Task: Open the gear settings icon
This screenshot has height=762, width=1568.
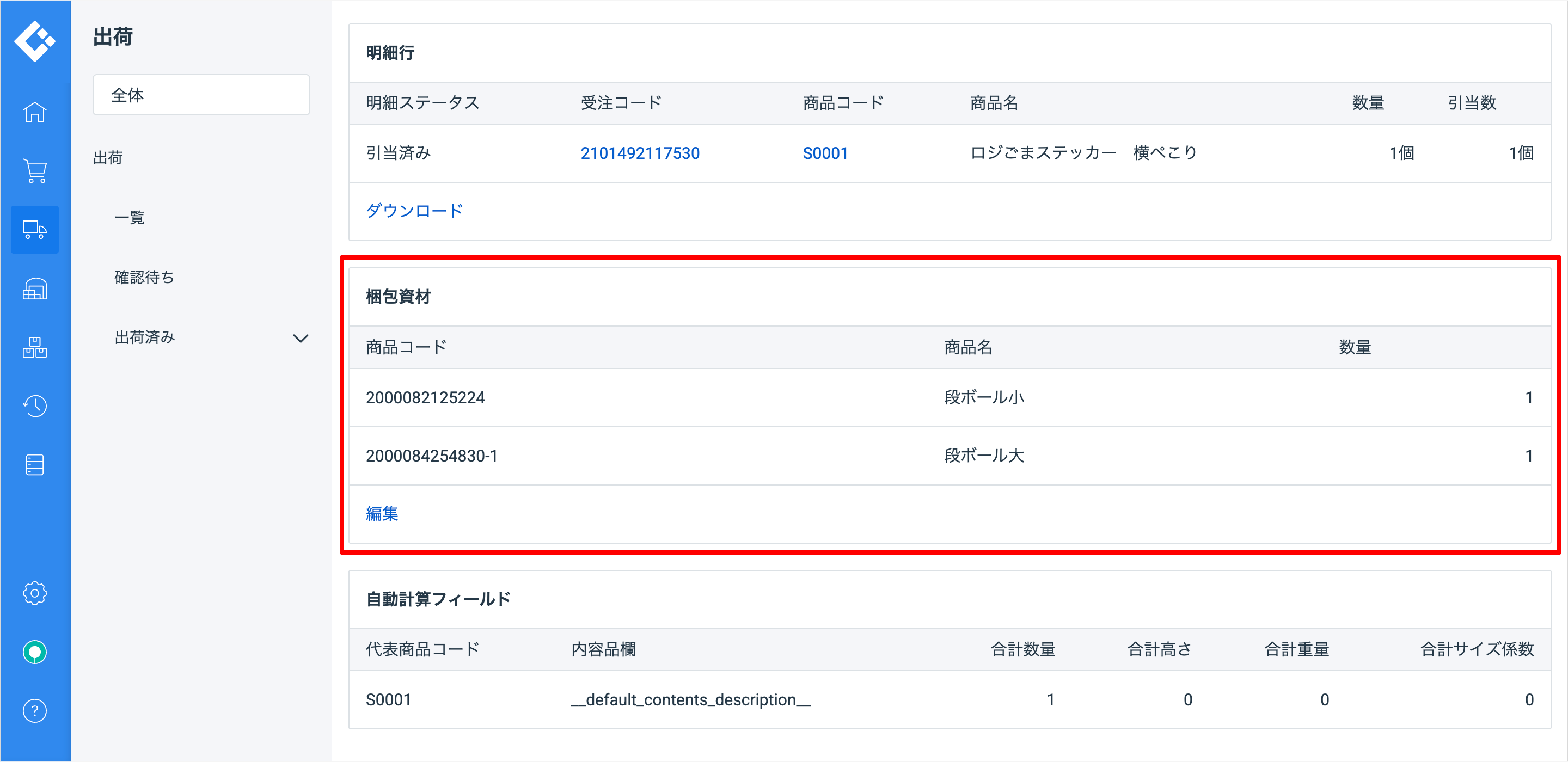Action: 35,593
